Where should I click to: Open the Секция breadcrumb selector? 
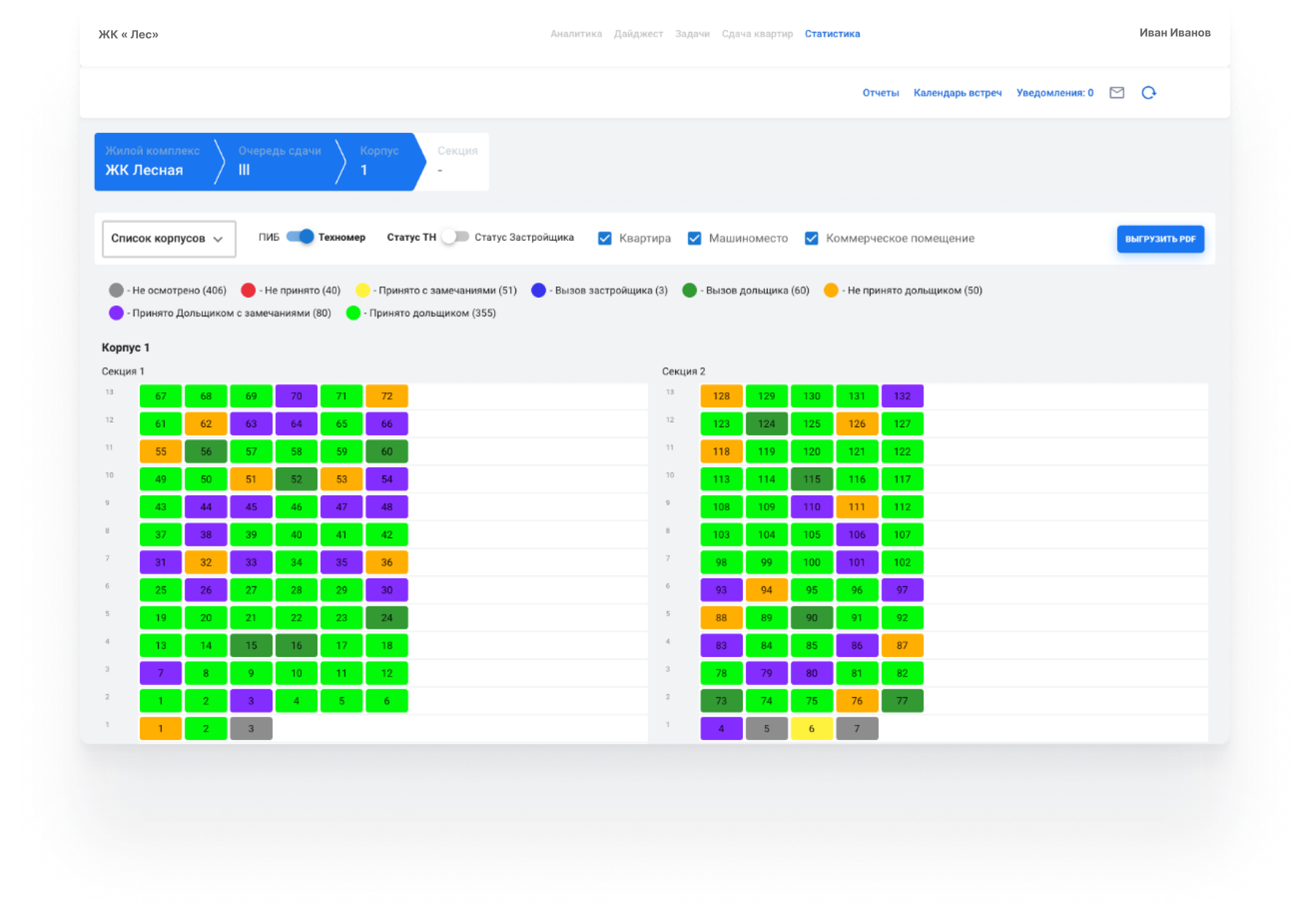[x=457, y=161]
